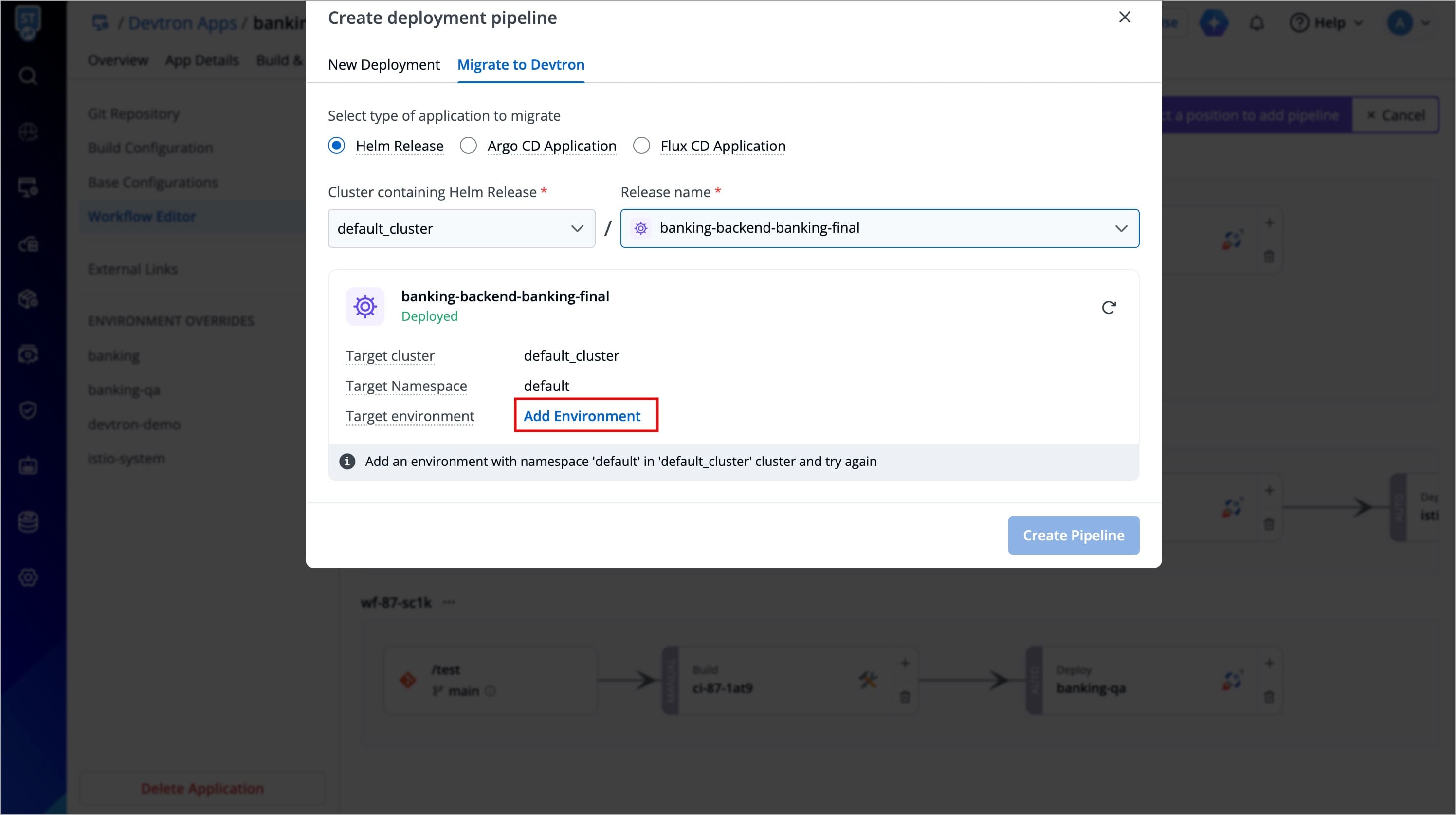This screenshot has height=815, width=1456.
Task: Open the notification bell icon
Action: [1256, 23]
